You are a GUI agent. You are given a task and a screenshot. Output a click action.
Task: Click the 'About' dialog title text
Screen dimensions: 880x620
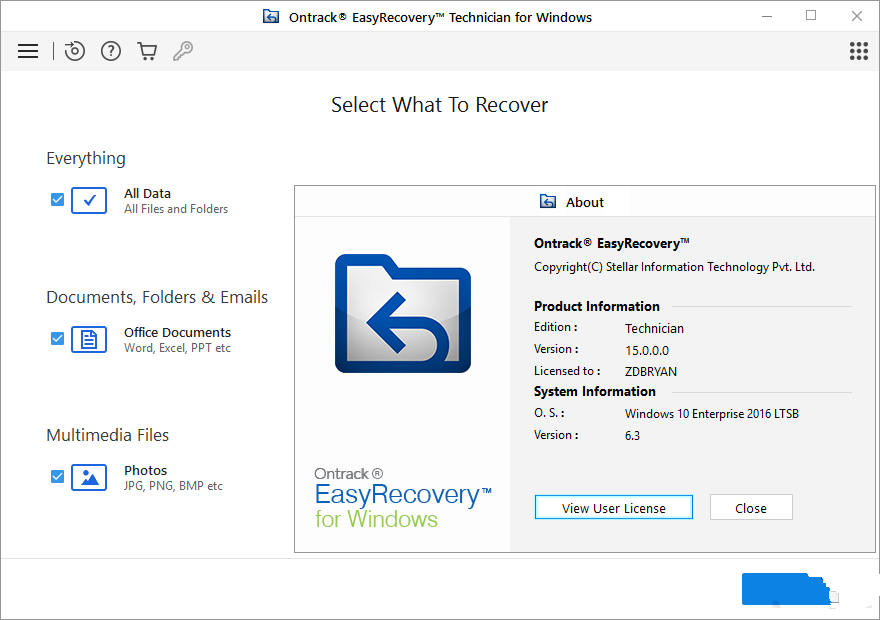[584, 203]
